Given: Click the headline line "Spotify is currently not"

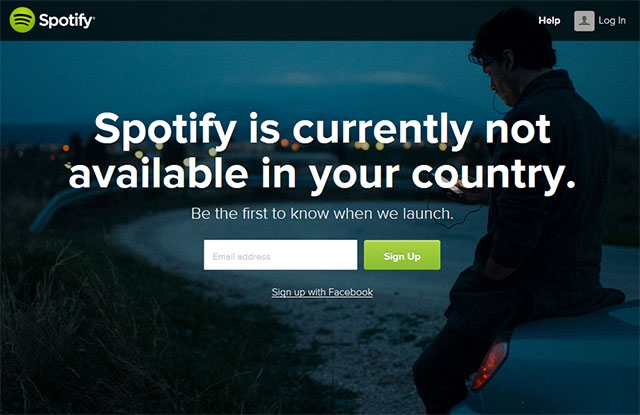Looking at the screenshot, I should pyautogui.click(x=322, y=129).
